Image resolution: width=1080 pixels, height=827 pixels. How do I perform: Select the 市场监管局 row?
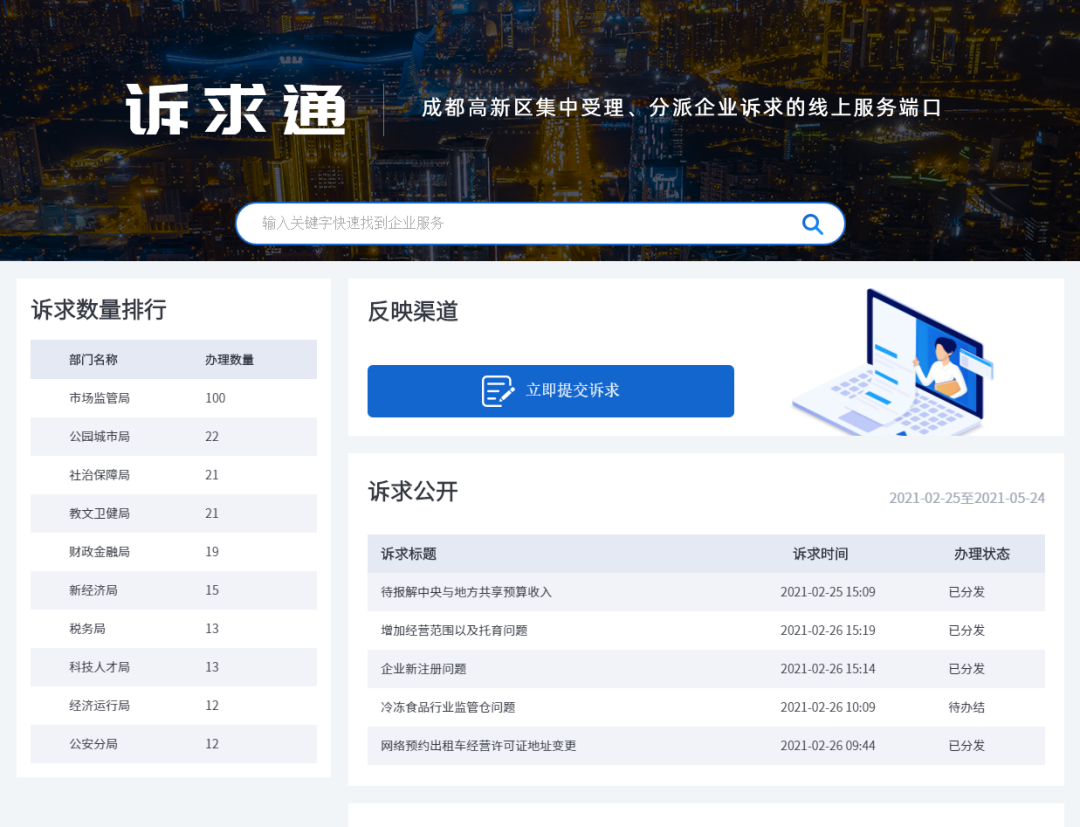pyautogui.click(x=174, y=398)
